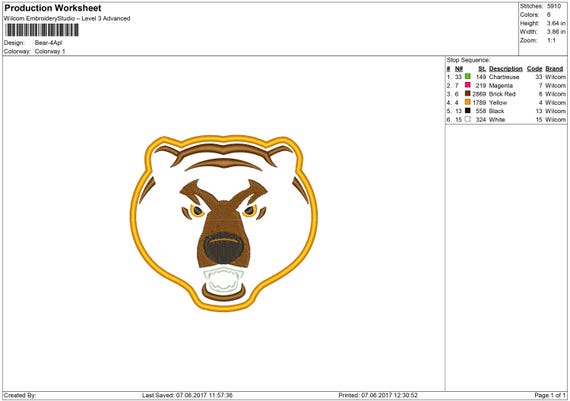Click the 'Colorway:' label
The image size is (570, 401).
pos(17,52)
